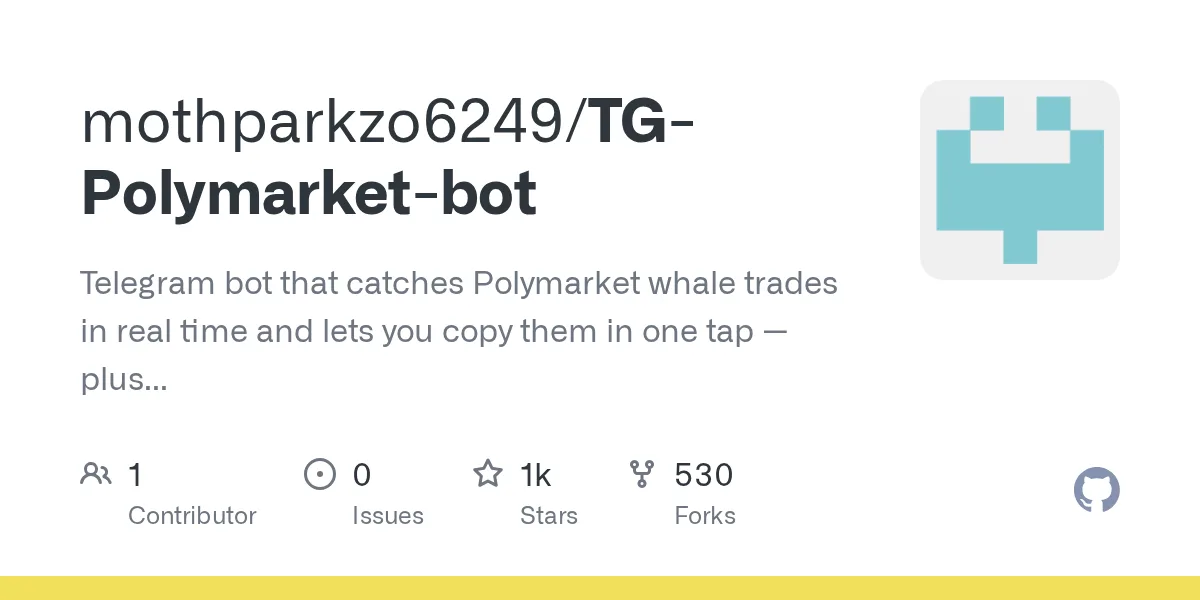Screen dimensions: 1200x600
Task: Click the contributor count '1'
Action: tap(135, 474)
